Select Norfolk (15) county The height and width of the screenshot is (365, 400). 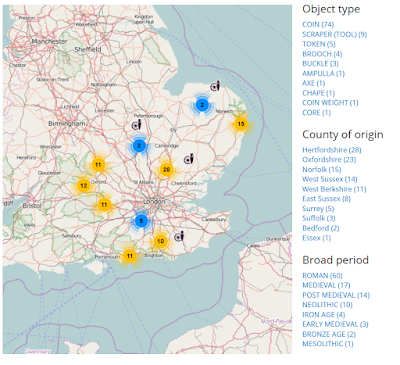point(322,169)
